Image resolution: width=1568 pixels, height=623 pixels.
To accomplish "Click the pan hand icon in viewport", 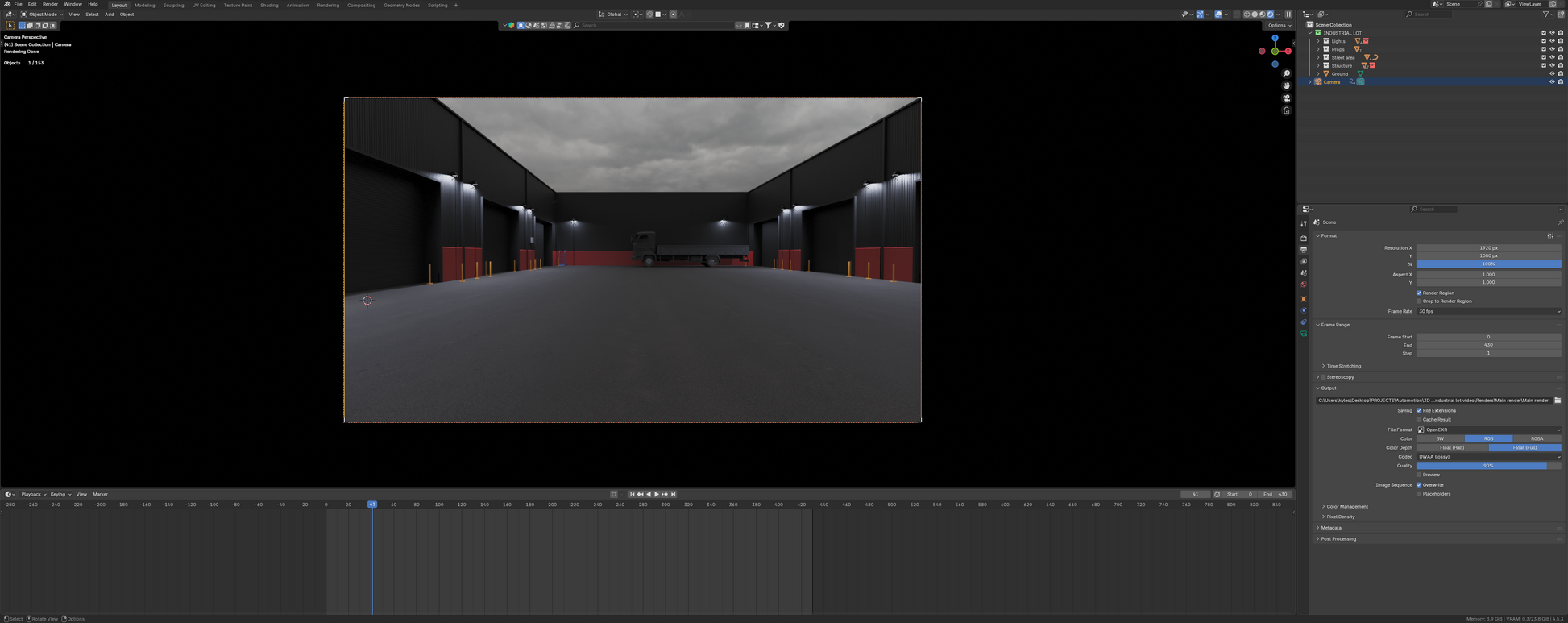I will tap(1286, 86).
